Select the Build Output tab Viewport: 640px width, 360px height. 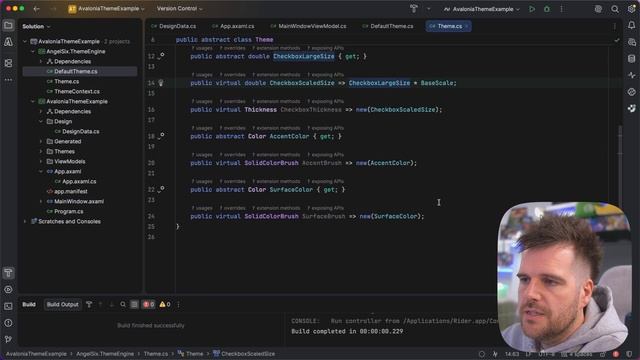point(62,304)
